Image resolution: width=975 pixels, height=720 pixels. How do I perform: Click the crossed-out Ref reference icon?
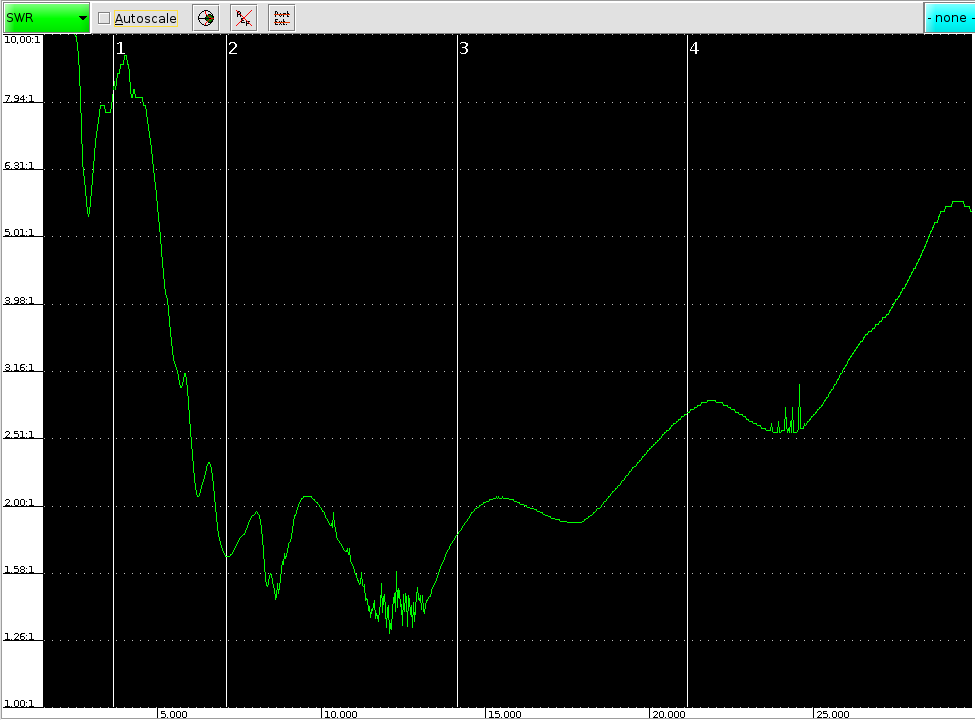243,18
